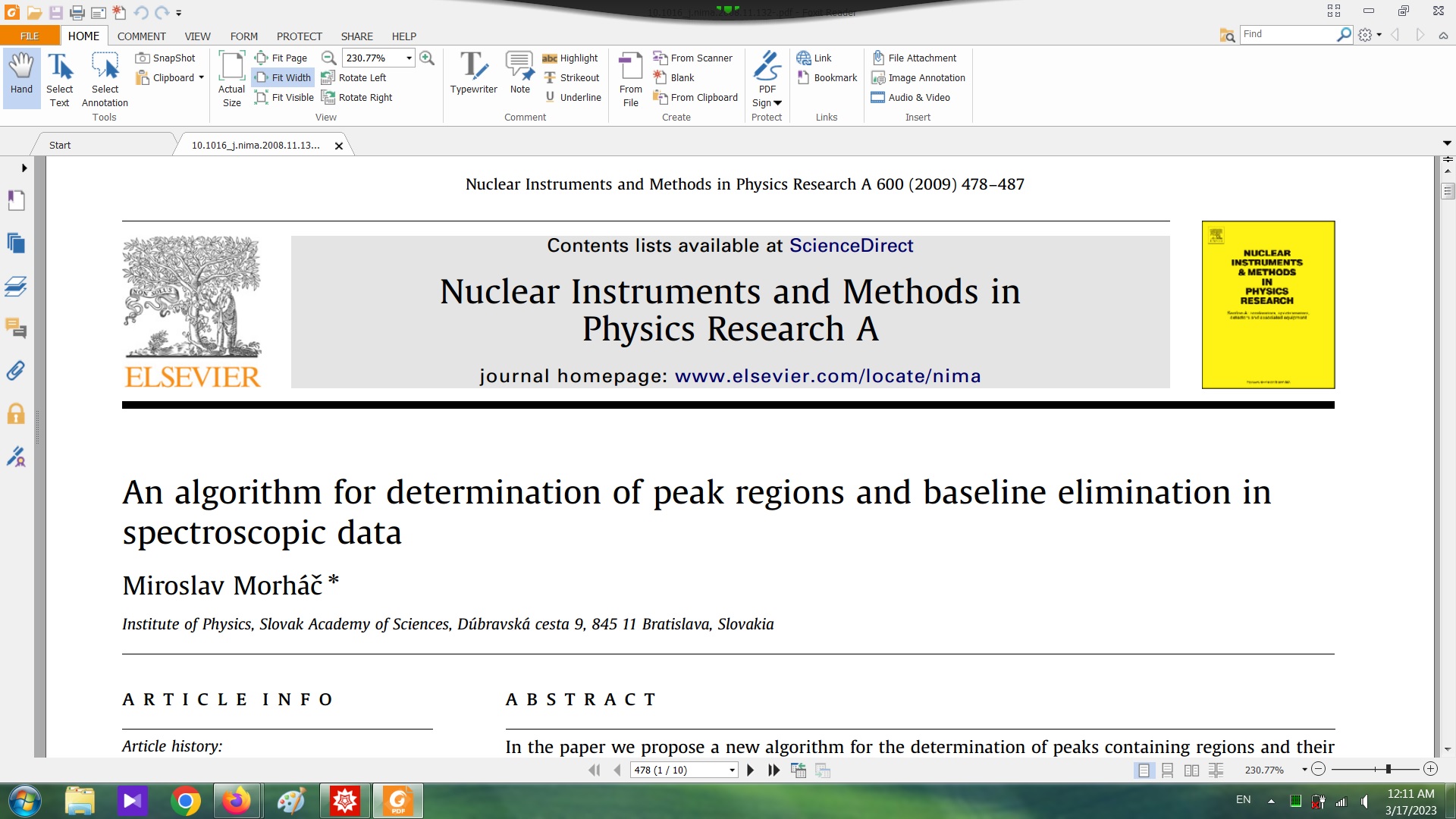This screenshot has height=819, width=1456.
Task: Insert a Link
Action: tap(814, 58)
